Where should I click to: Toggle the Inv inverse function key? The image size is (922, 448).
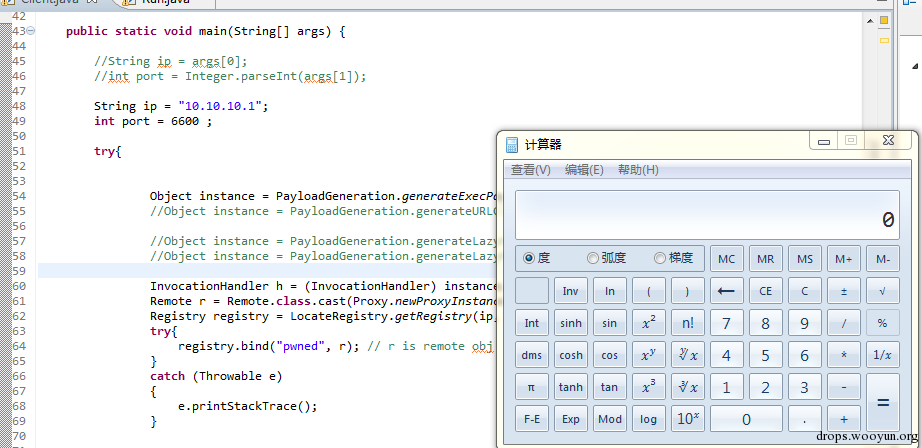coord(570,290)
